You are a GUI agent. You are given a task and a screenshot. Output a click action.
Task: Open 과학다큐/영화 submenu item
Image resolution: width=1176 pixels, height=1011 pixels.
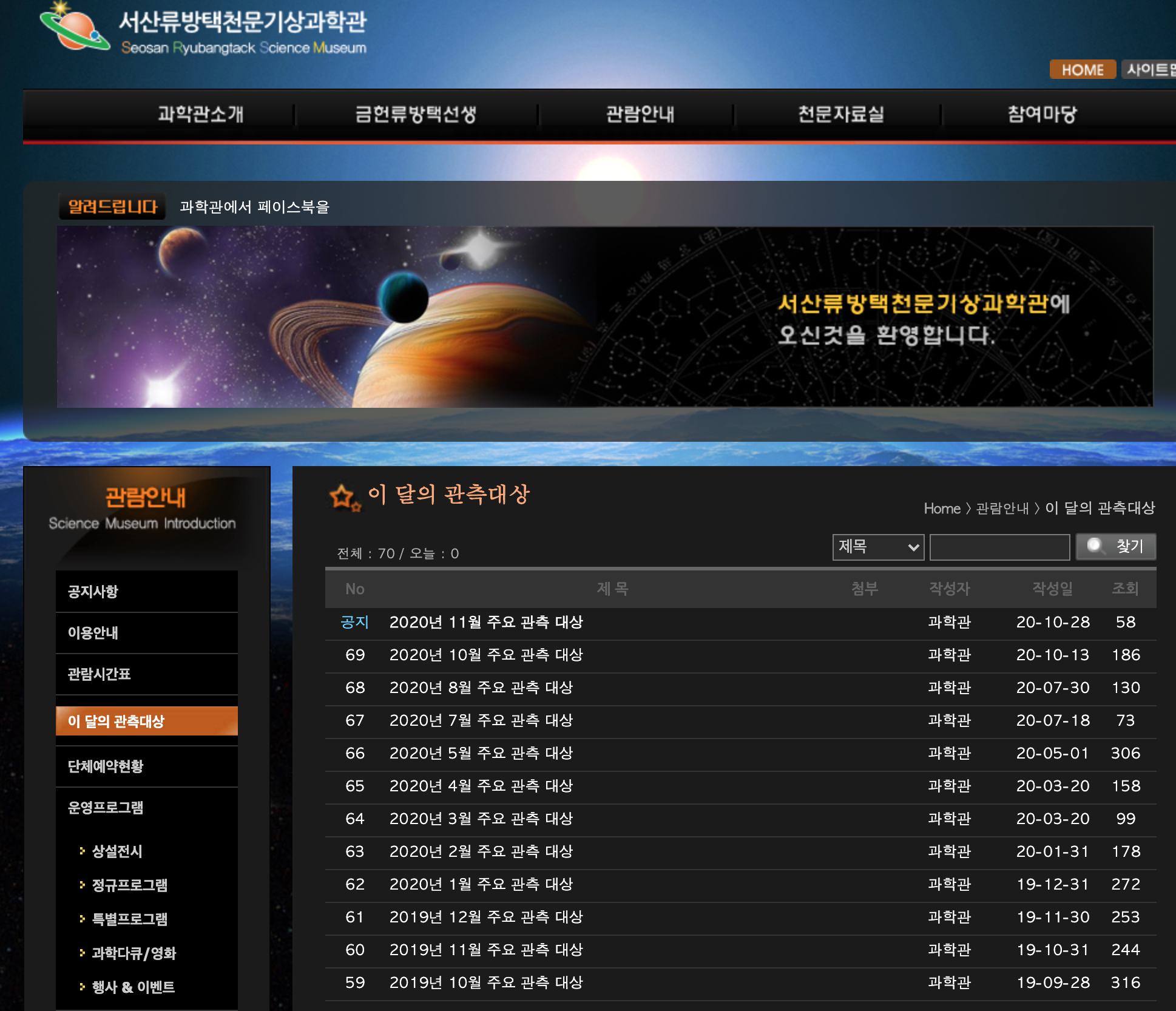click(x=133, y=953)
